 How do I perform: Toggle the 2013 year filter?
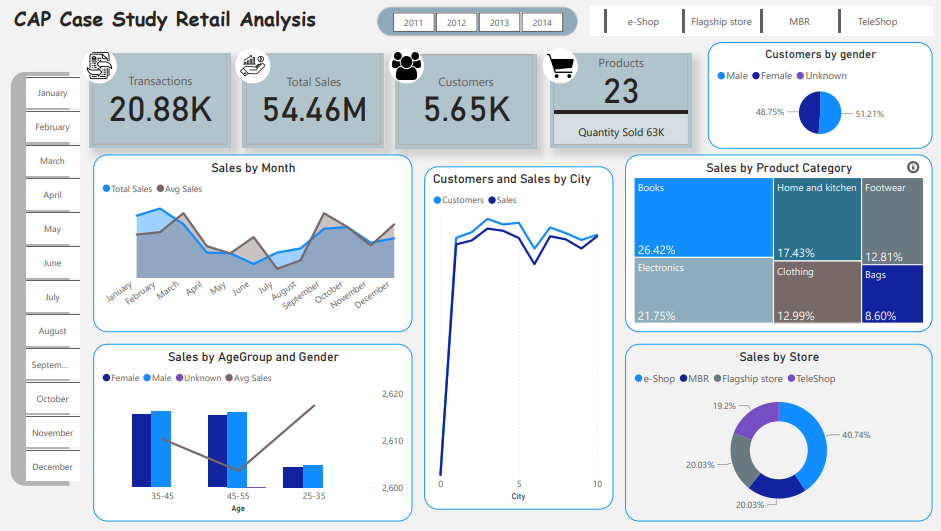(499, 22)
